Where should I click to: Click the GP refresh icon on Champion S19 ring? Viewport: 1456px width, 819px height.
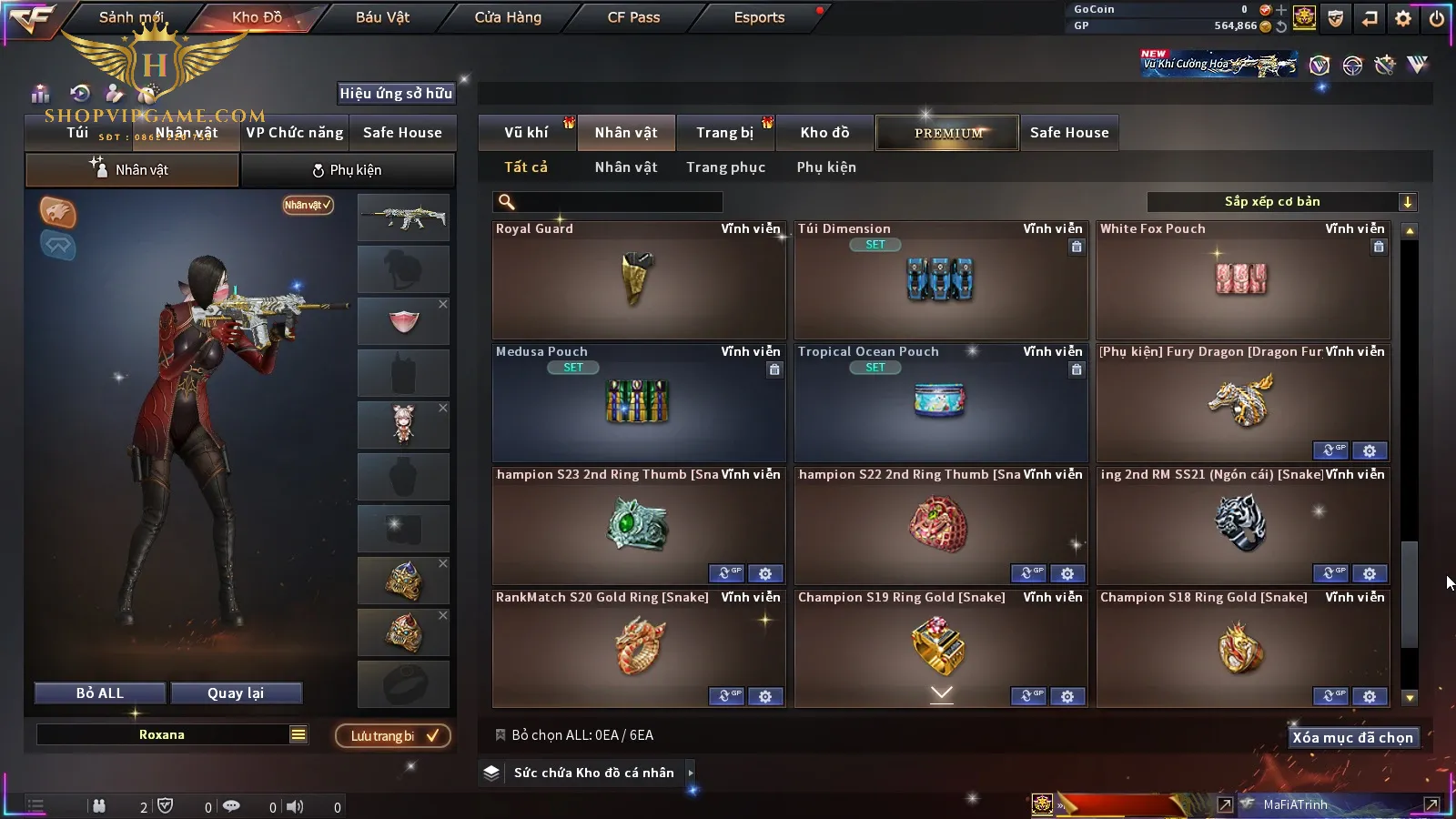point(1029,696)
